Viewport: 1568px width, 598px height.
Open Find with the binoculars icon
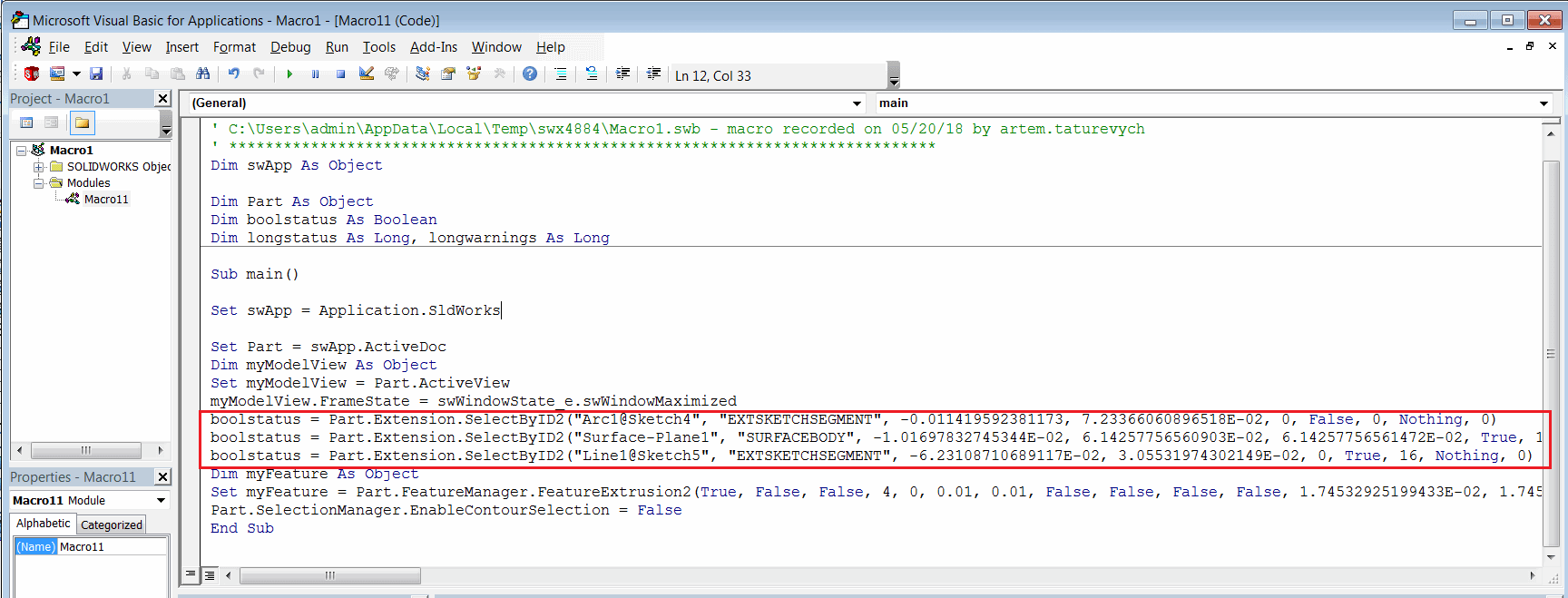pos(203,74)
